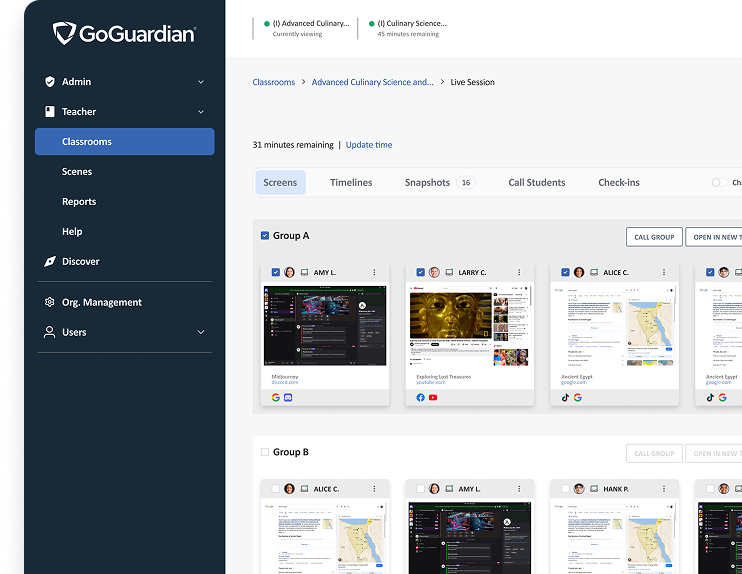Uncheck Larry C. checkbox

420,272
